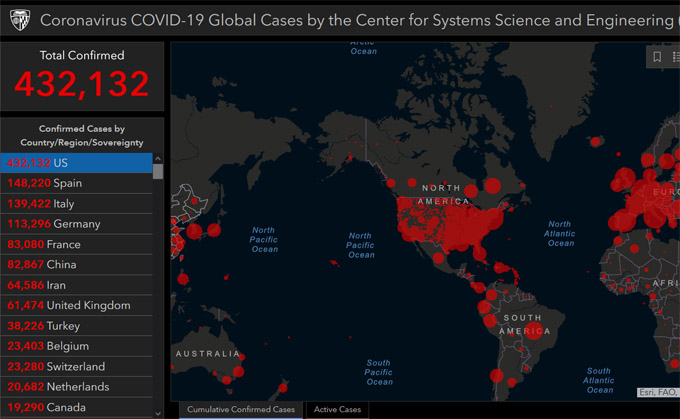The width and height of the screenshot is (680, 419).
Task: Switch to the Active Cases tab
Action: click(x=337, y=409)
